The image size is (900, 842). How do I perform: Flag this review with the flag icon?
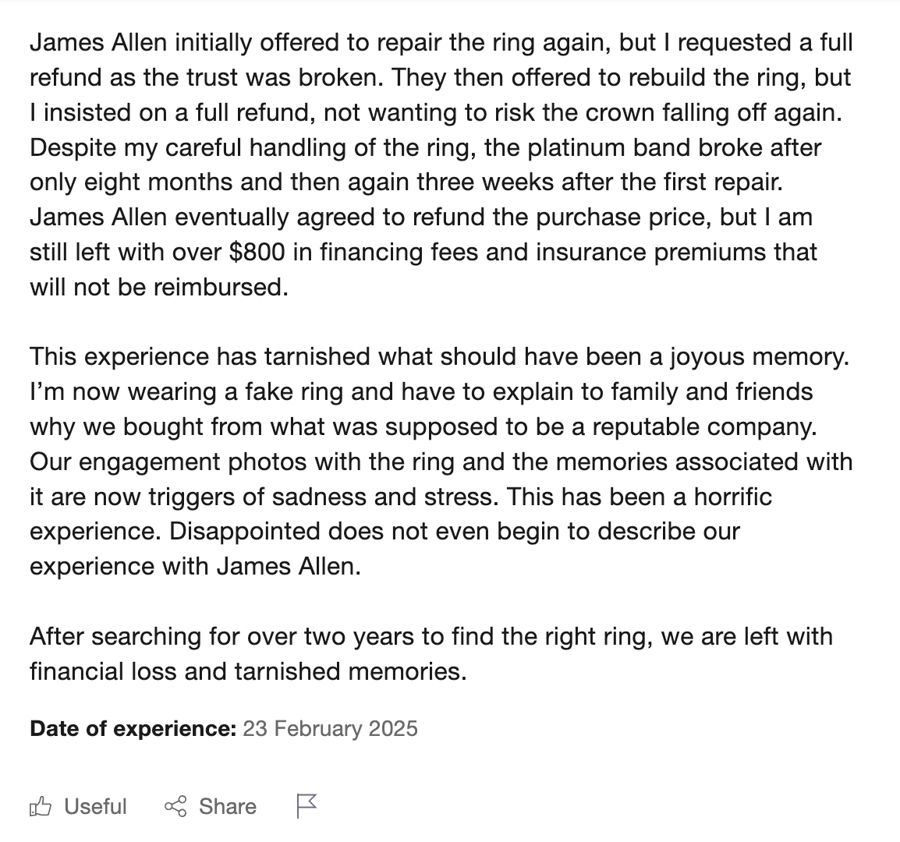pyautogui.click(x=307, y=806)
